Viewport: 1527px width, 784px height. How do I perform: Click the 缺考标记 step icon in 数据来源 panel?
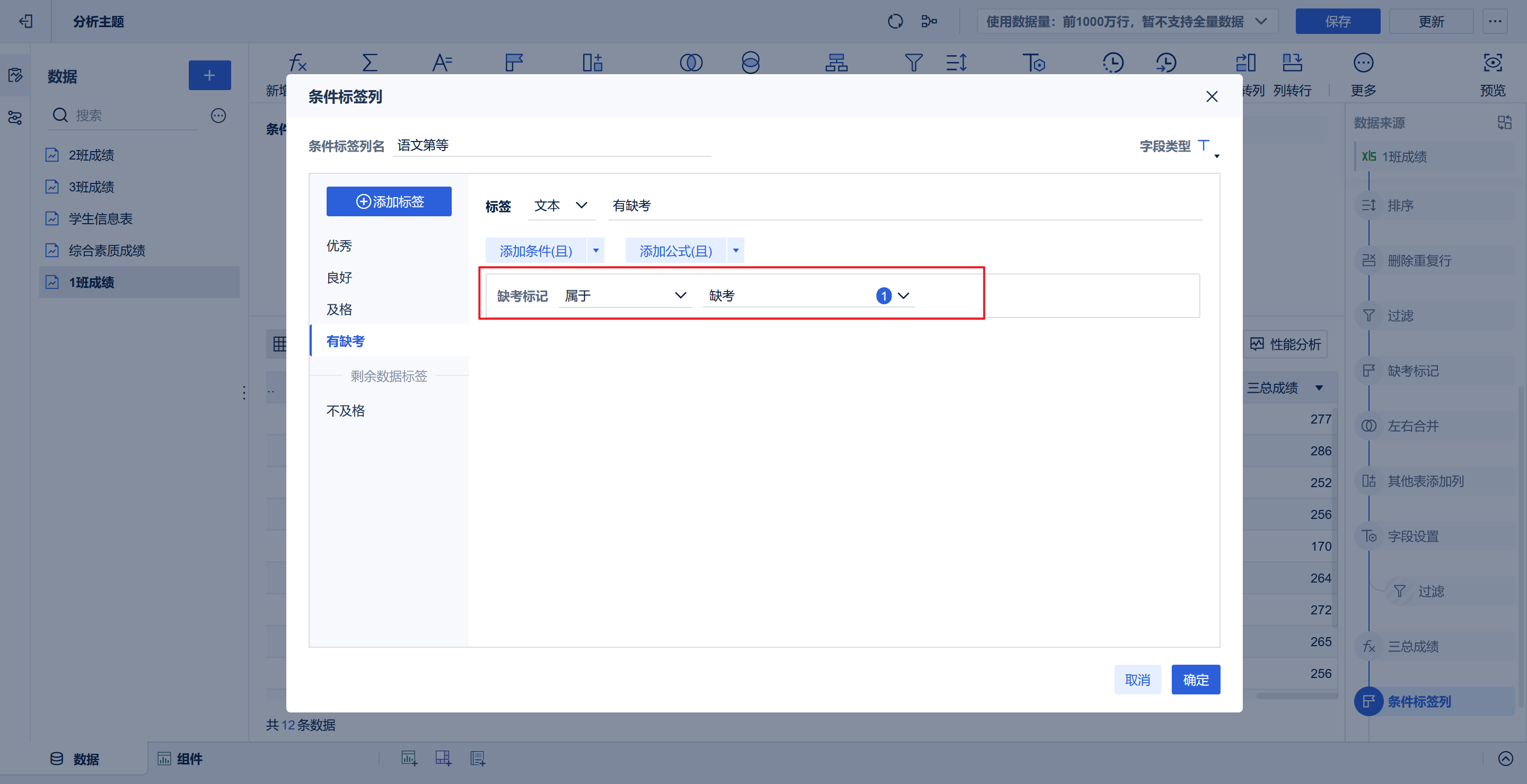click(x=1370, y=371)
